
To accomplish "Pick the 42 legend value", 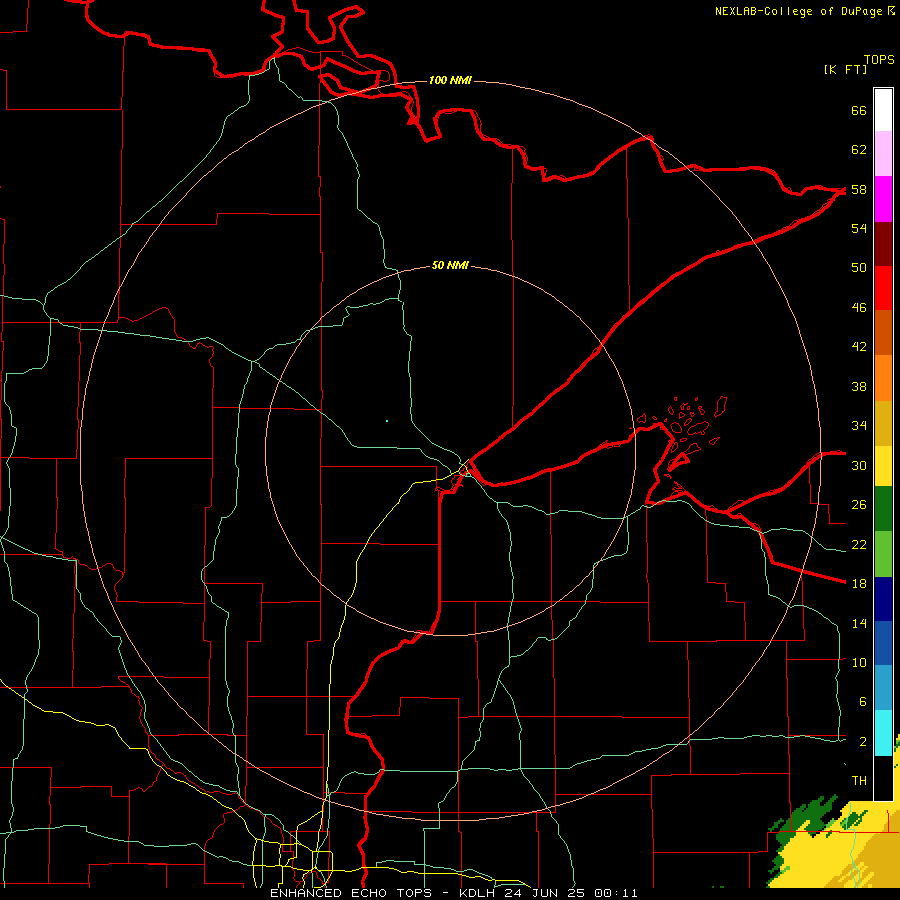I will (859, 346).
